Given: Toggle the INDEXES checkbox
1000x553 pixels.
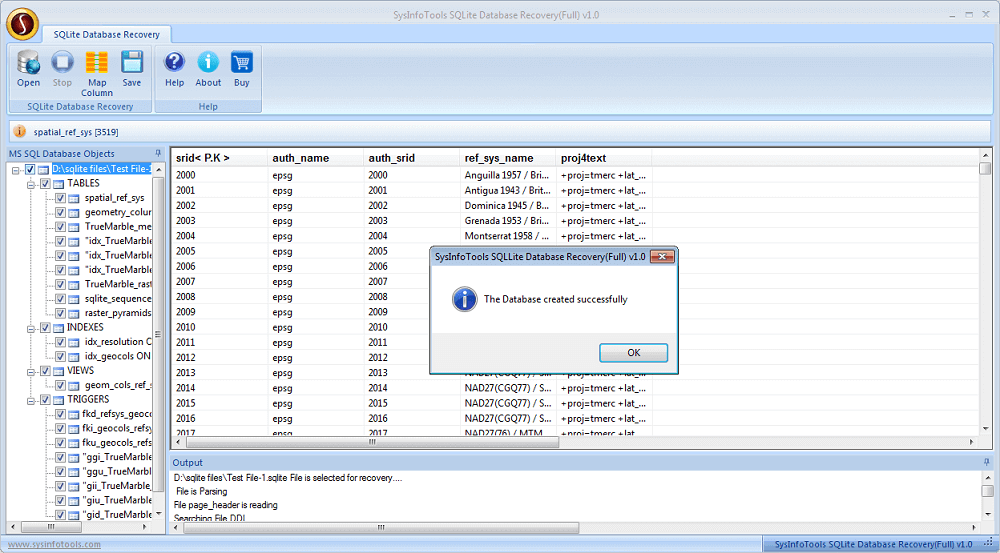Looking at the screenshot, I should pos(45,327).
